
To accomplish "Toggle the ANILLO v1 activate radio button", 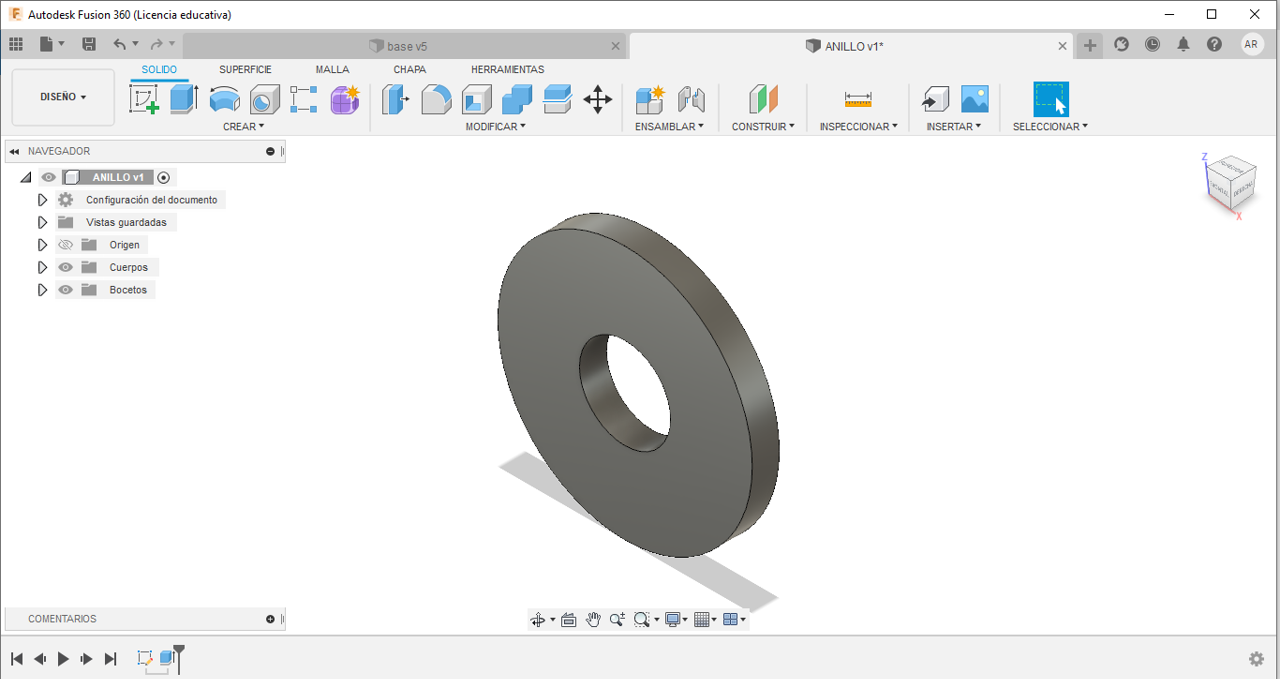I will [164, 177].
